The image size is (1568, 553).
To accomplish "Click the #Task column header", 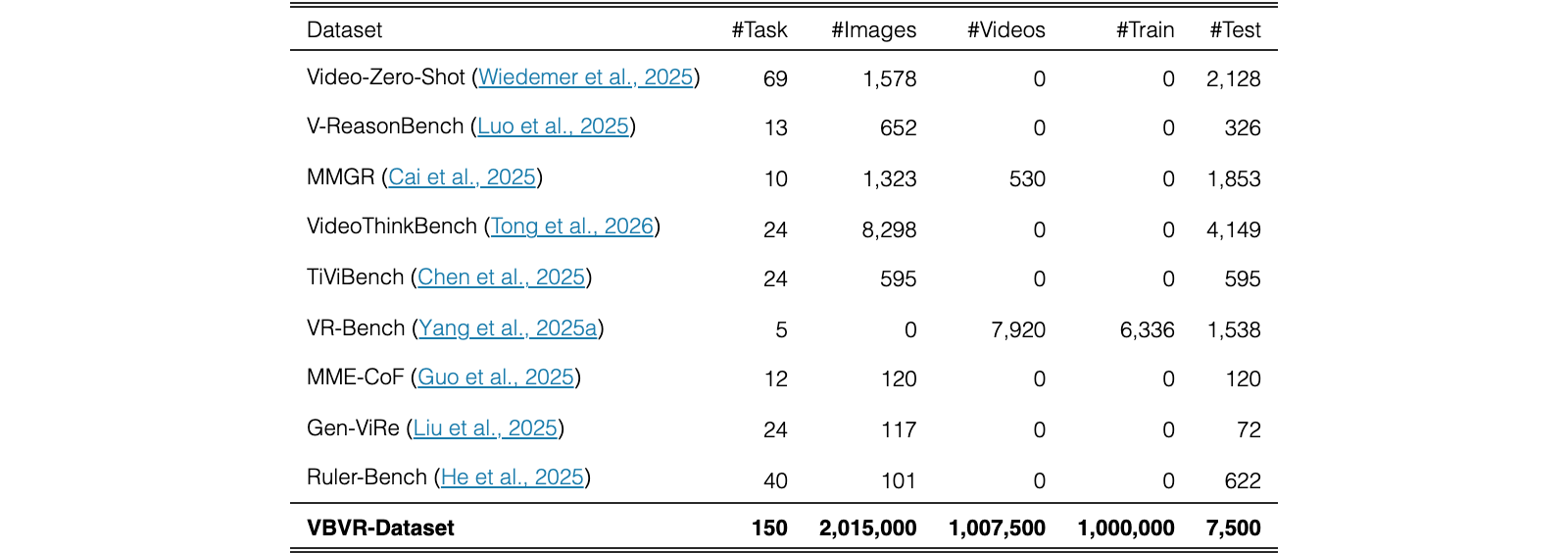I will pyautogui.click(x=759, y=30).
